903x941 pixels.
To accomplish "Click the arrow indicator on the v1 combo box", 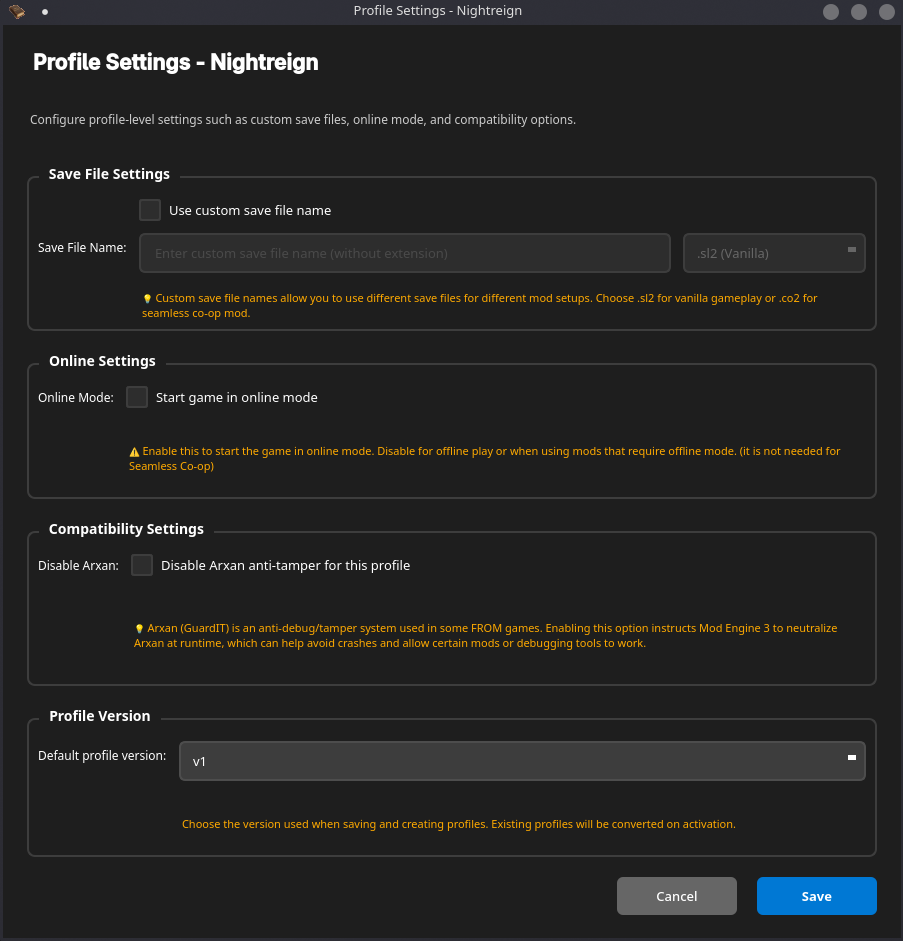I will 851,759.
